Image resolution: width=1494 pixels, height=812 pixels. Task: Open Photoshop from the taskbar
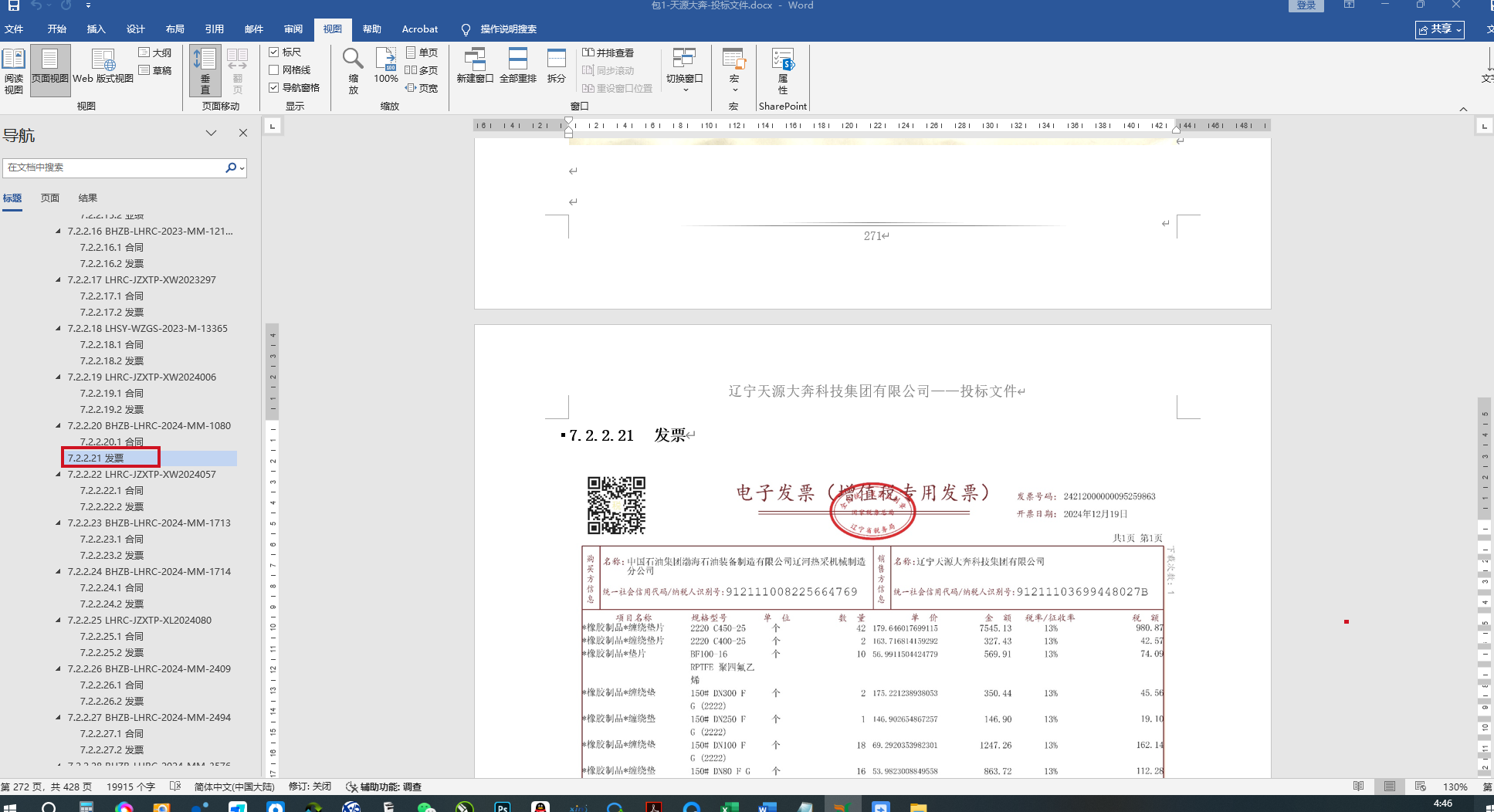coord(503,807)
